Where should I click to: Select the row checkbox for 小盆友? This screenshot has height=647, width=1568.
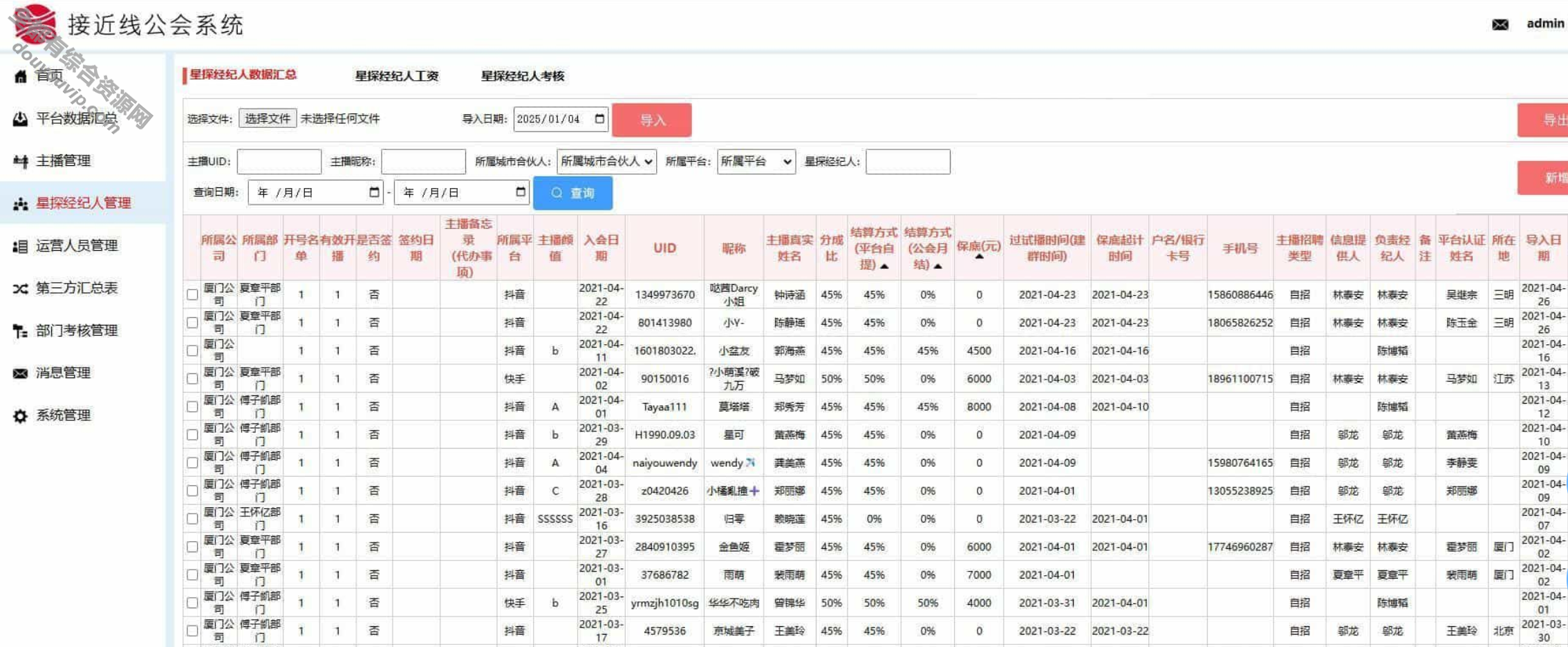pyautogui.click(x=192, y=350)
